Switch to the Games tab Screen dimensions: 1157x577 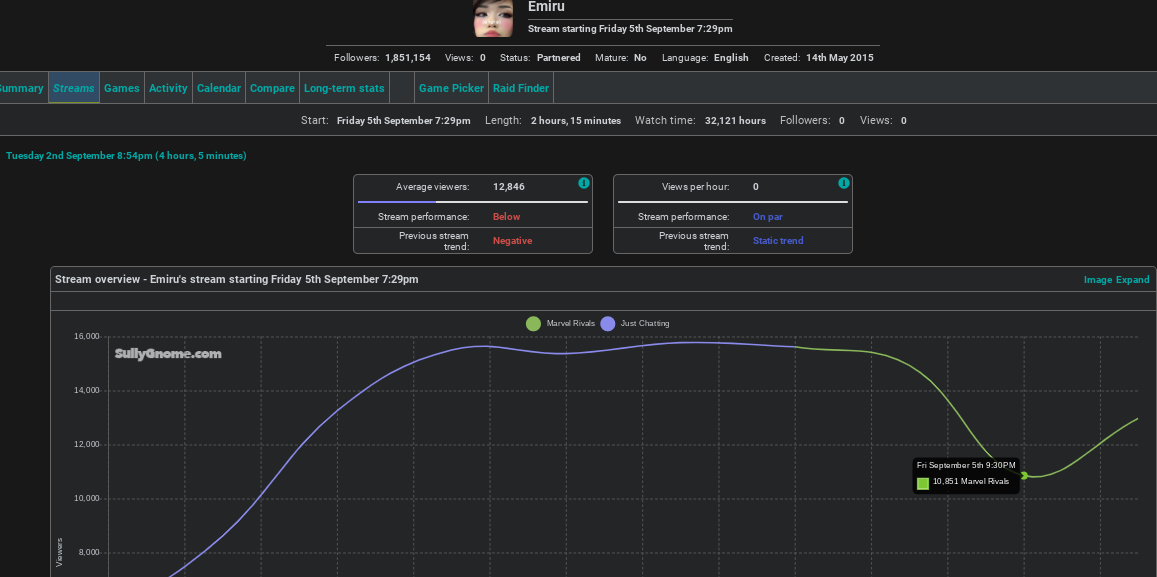point(122,88)
